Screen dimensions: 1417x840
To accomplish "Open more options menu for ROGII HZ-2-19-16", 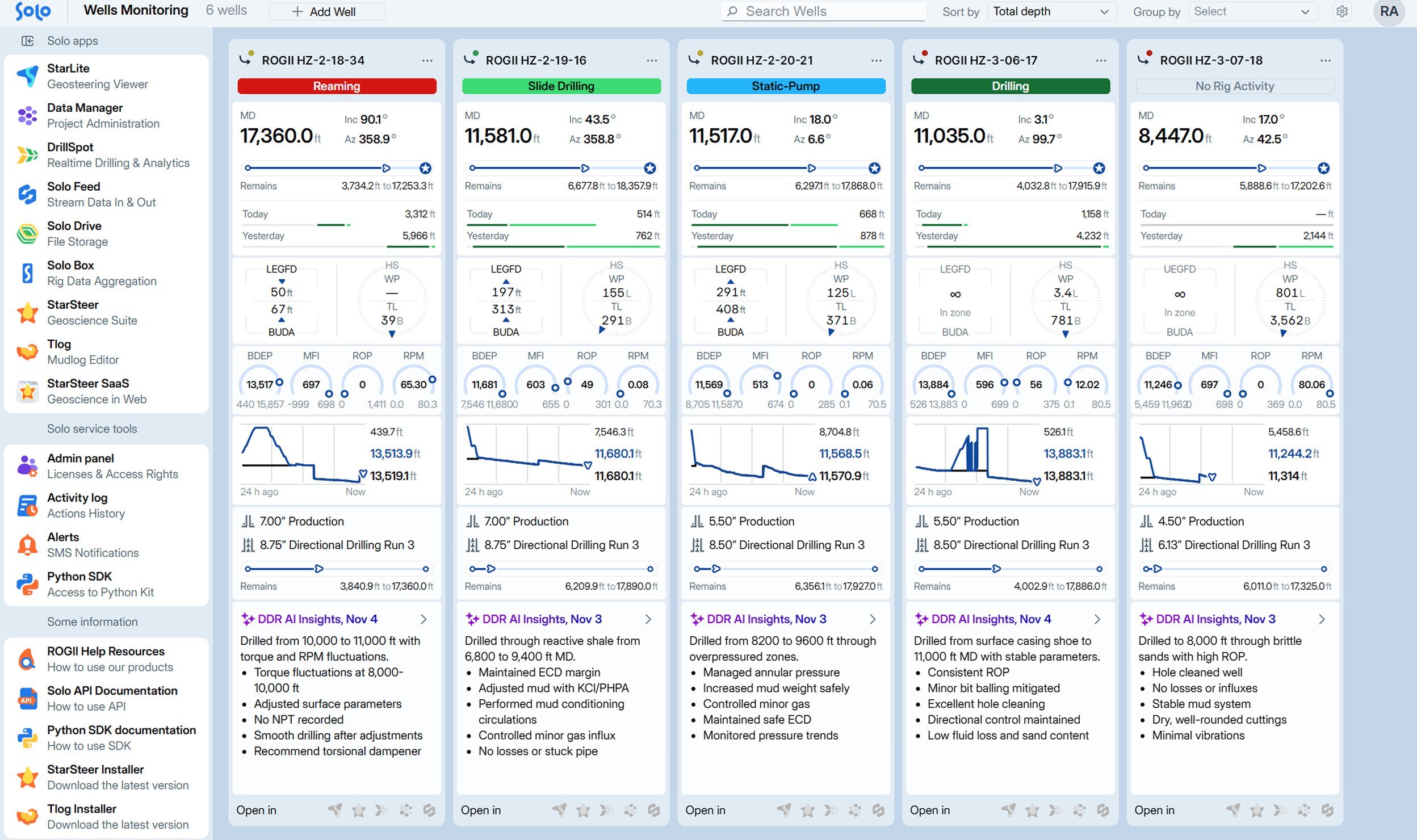I will tap(652, 60).
